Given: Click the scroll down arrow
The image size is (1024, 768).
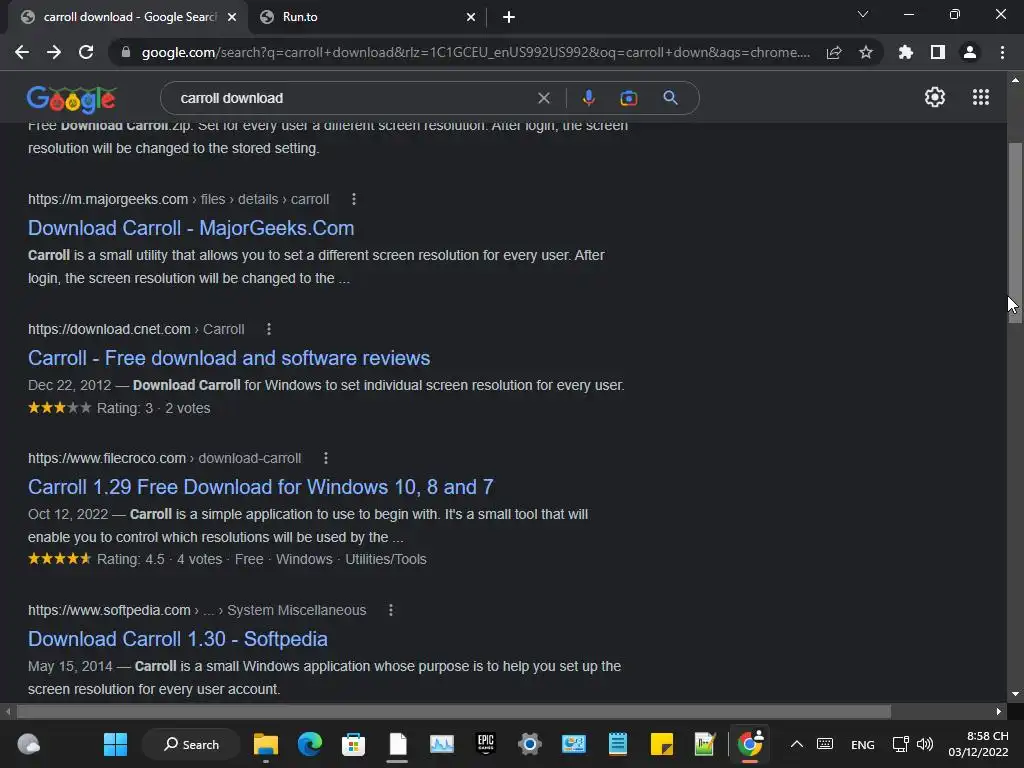Looking at the screenshot, I should [1015, 694].
